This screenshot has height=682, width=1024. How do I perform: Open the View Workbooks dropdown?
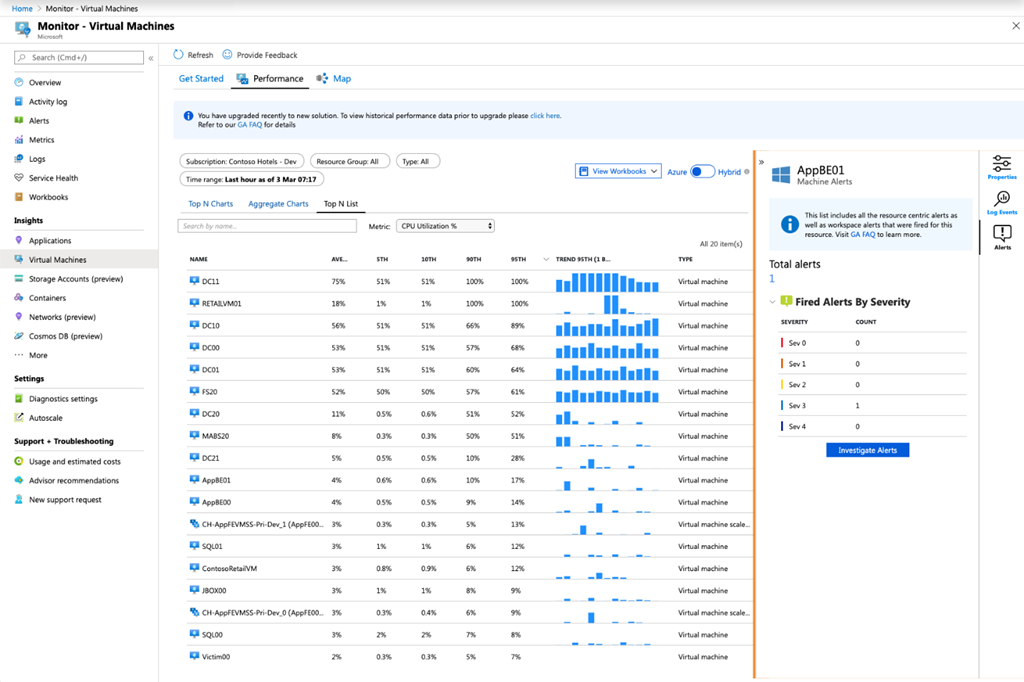[618, 172]
